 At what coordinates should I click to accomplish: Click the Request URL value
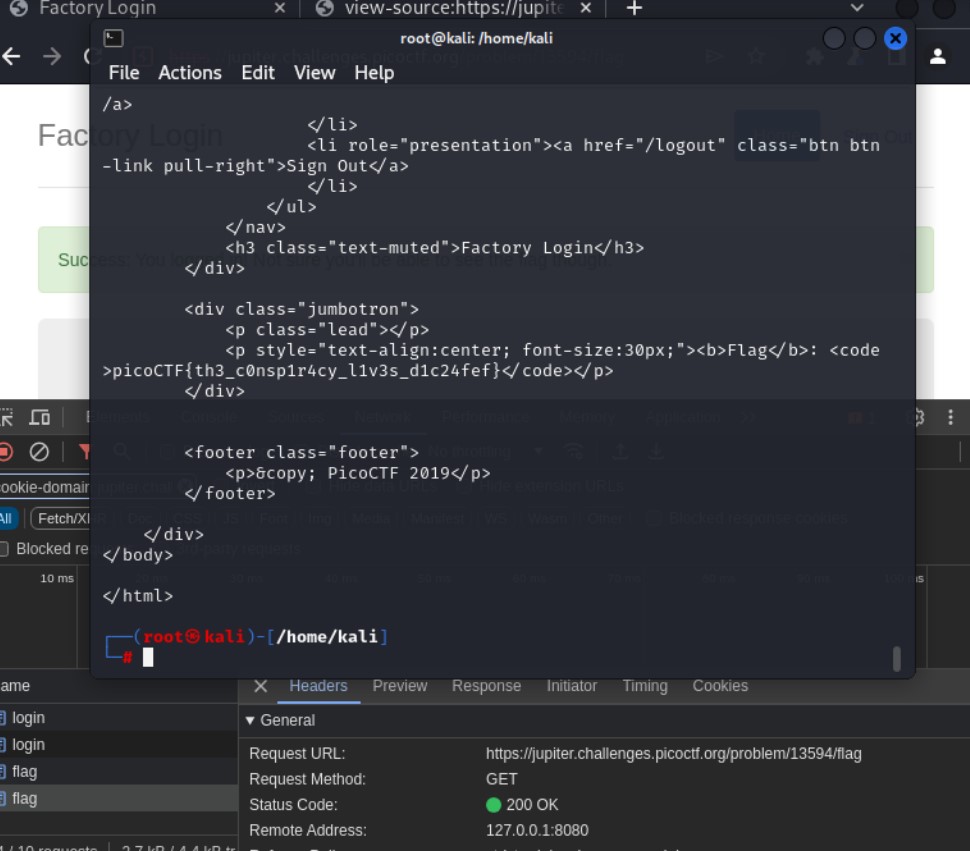pos(673,754)
